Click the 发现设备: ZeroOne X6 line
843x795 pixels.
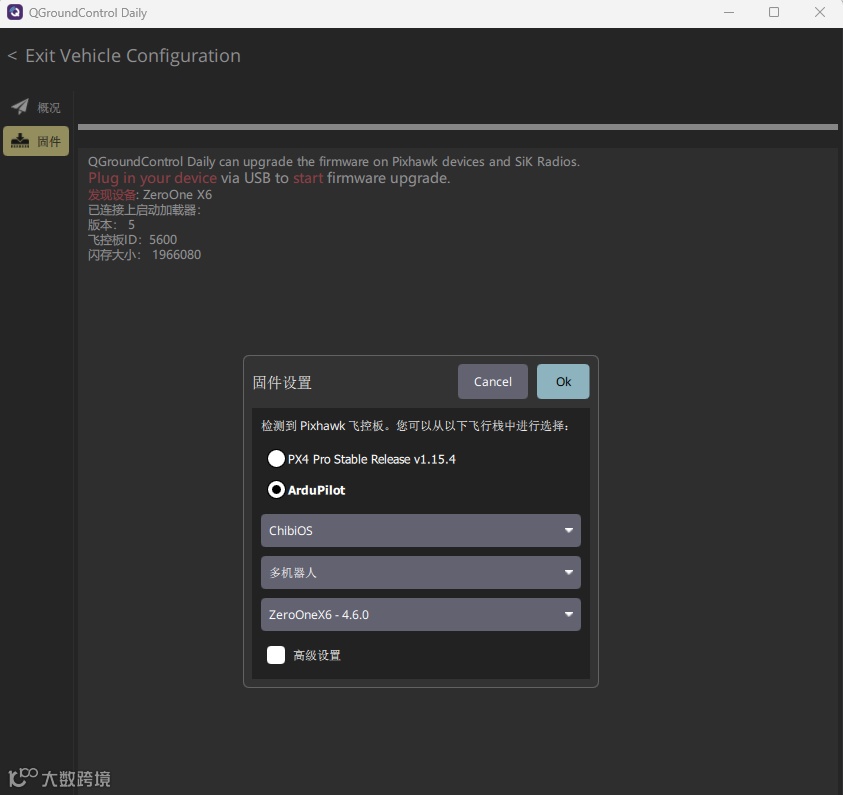(x=150, y=195)
